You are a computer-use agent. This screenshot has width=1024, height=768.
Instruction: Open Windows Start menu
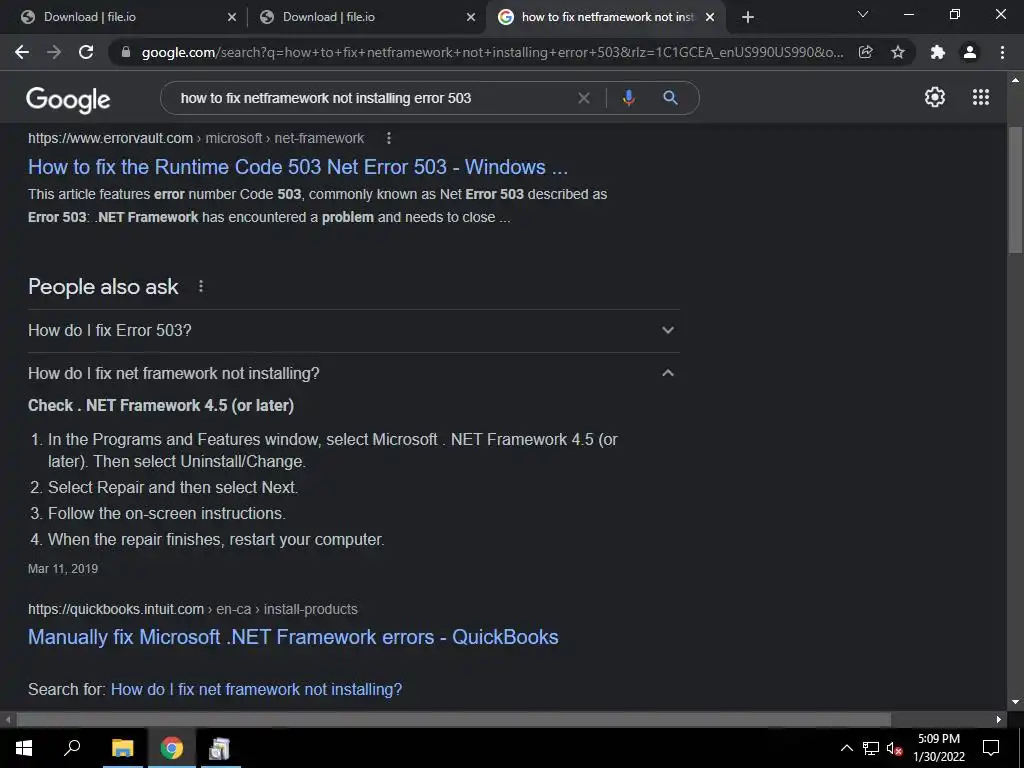[24, 748]
